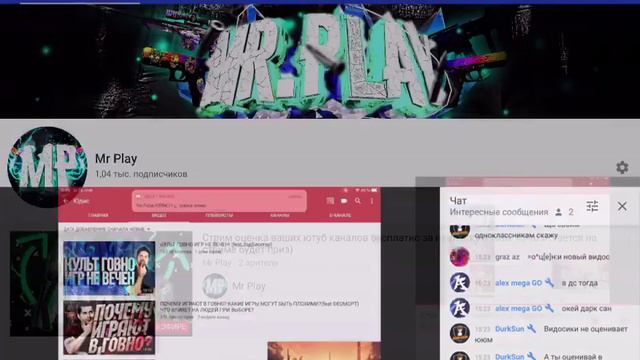Click 'alex mega GO' name on 'окей дарк сан'
This screenshot has width=640, height=360.
(518, 309)
